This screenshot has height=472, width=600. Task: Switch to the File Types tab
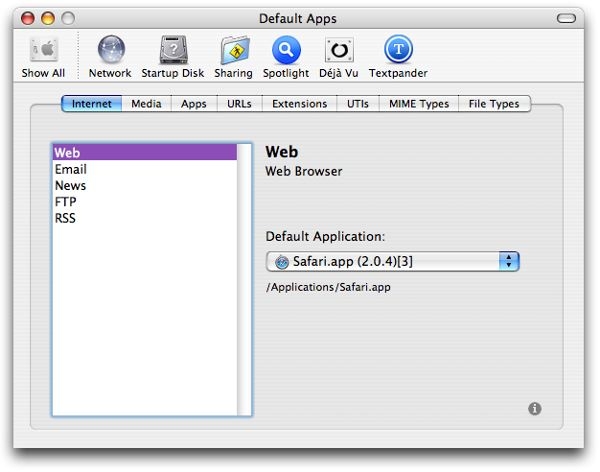pos(494,104)
